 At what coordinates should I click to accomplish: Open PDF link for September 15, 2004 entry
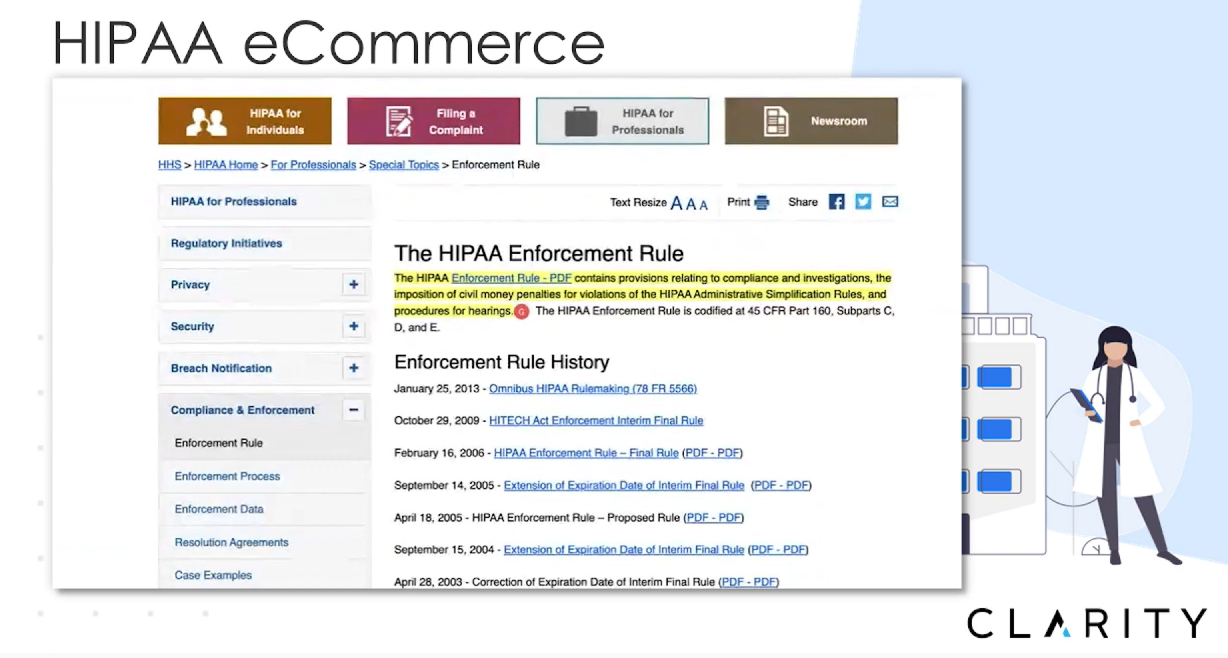(779, 550)
